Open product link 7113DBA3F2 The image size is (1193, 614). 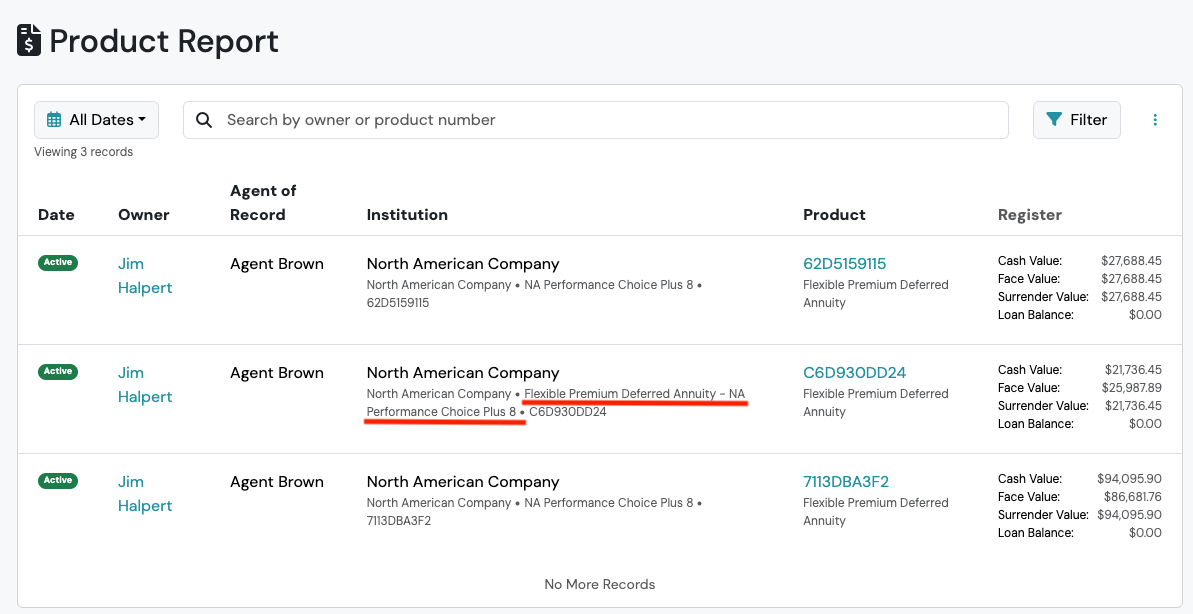click(x=846, y=482)
